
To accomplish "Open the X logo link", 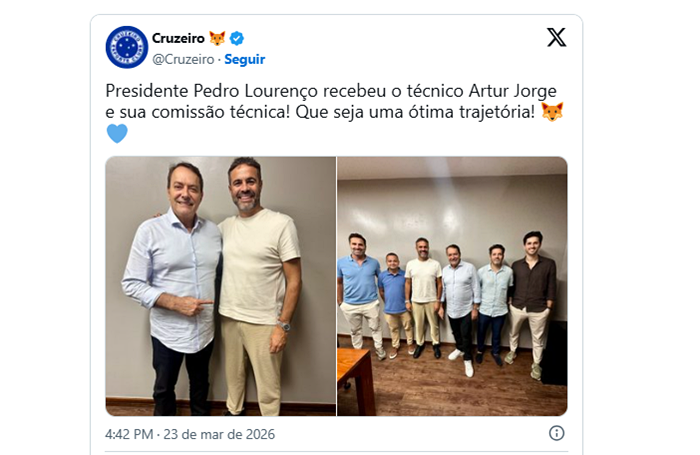I will click(556, 37).
